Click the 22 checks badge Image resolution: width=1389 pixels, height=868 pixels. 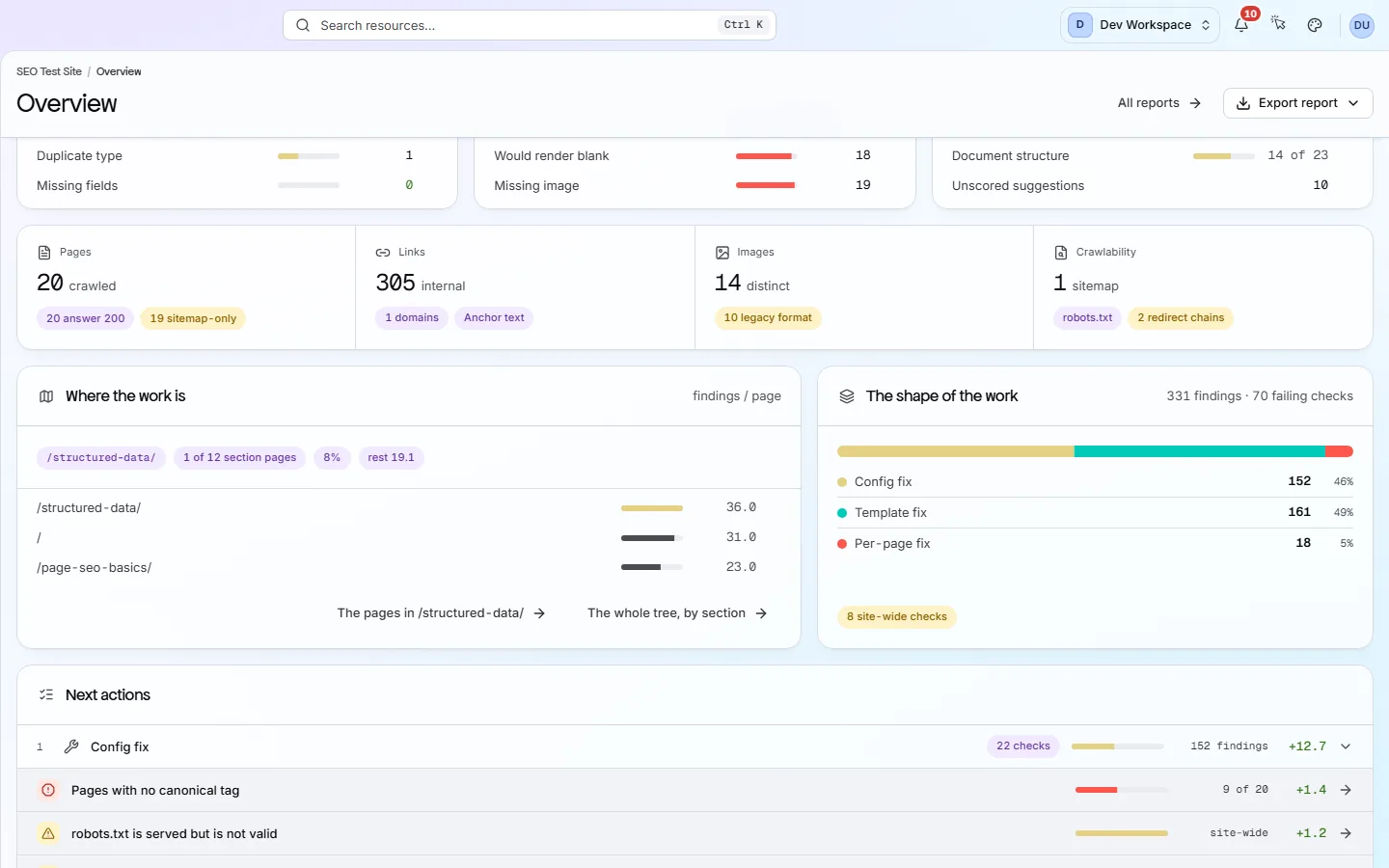pyautogui.click(x=1023, y=746)
